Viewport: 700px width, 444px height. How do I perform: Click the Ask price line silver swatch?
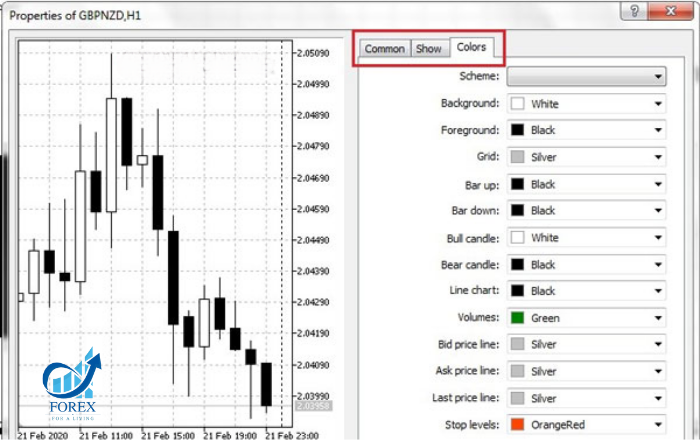(517, 371)
